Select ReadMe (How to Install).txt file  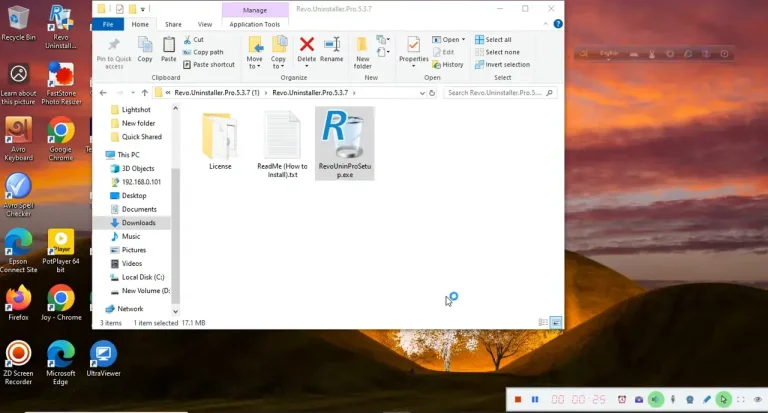click(282, 145)
